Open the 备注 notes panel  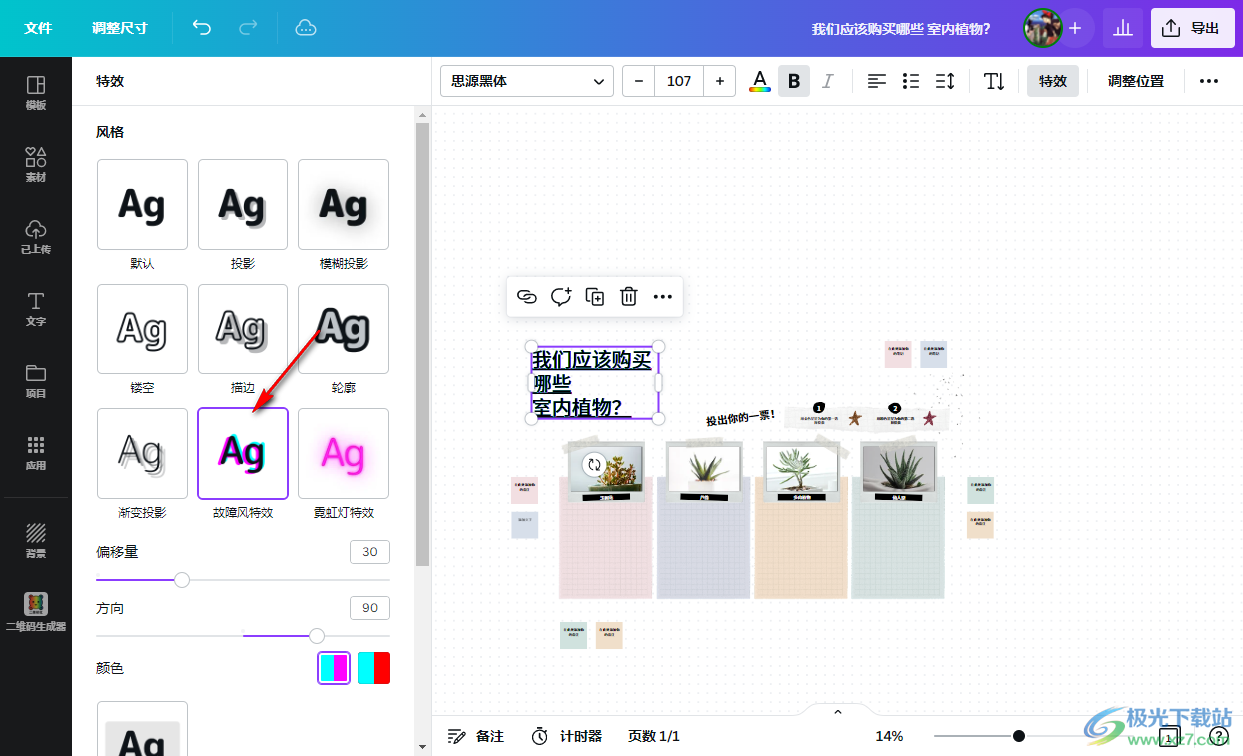tap(475, 736)
